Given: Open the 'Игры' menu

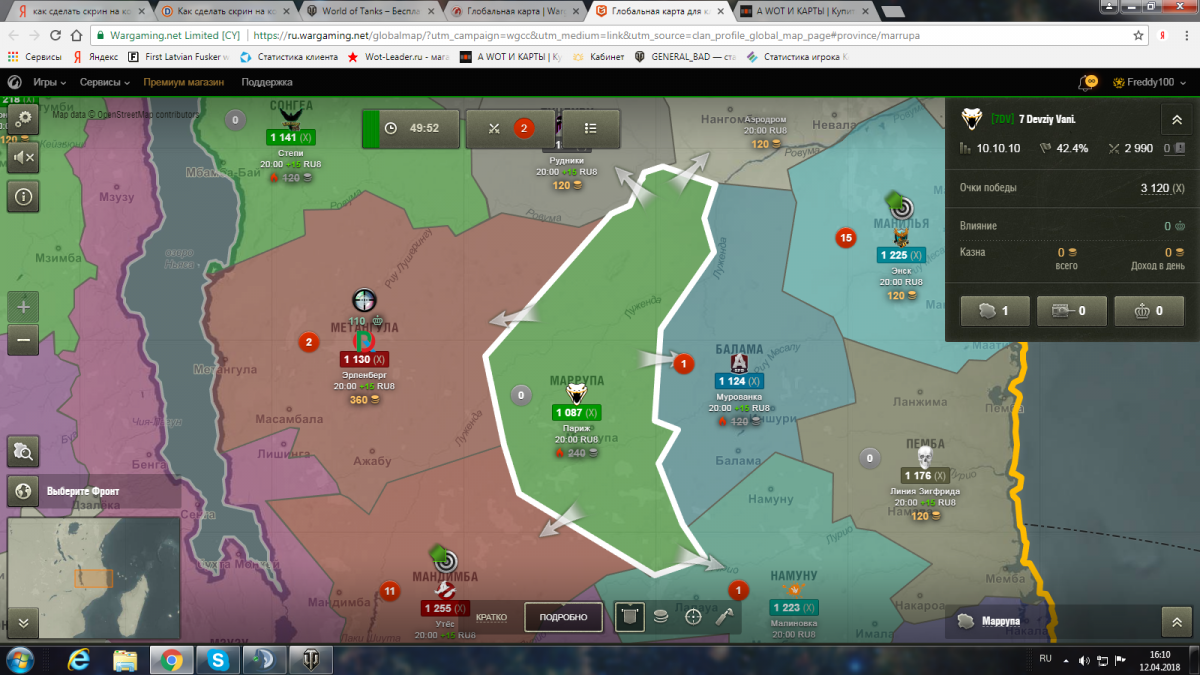Looking at the screenshot, I should [x=49, y=82].
